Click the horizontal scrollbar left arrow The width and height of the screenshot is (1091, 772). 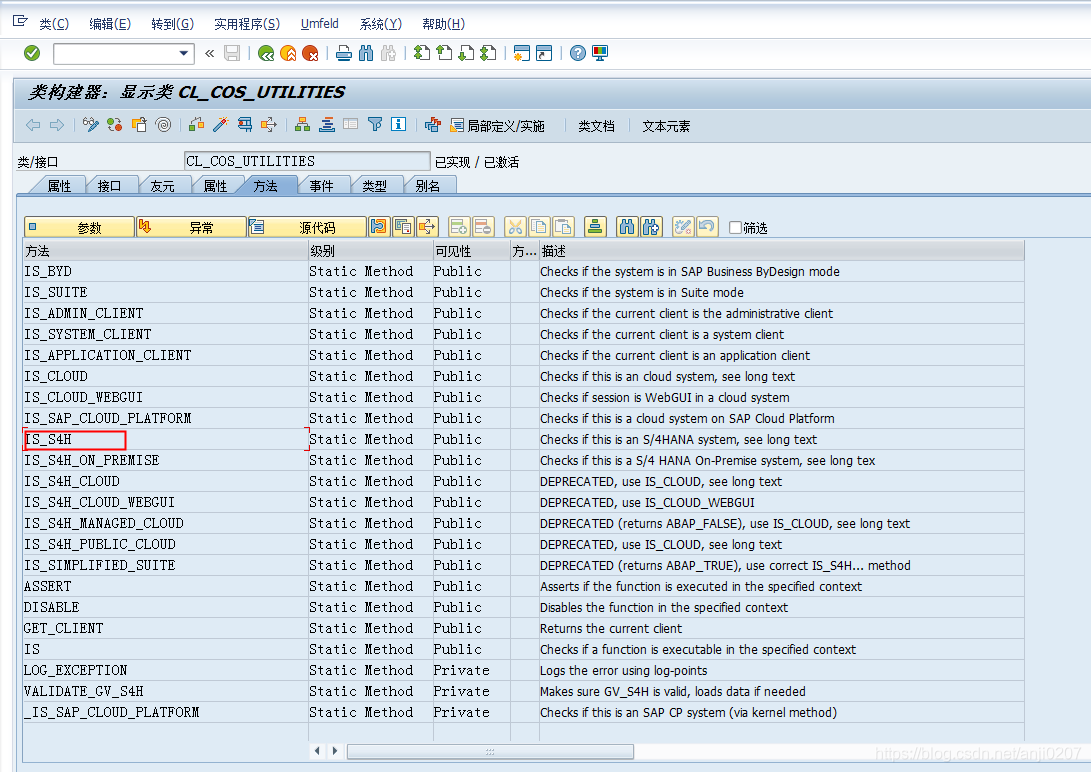coord(317,751)
